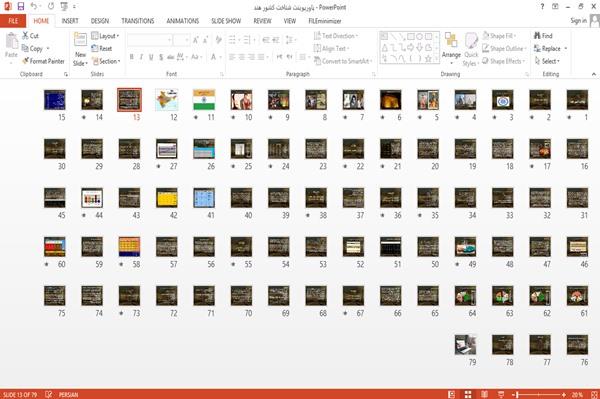Click the Normal view icon in status bar
The height and width of the screenshot is (399, 600).
[x=452, y=394]
